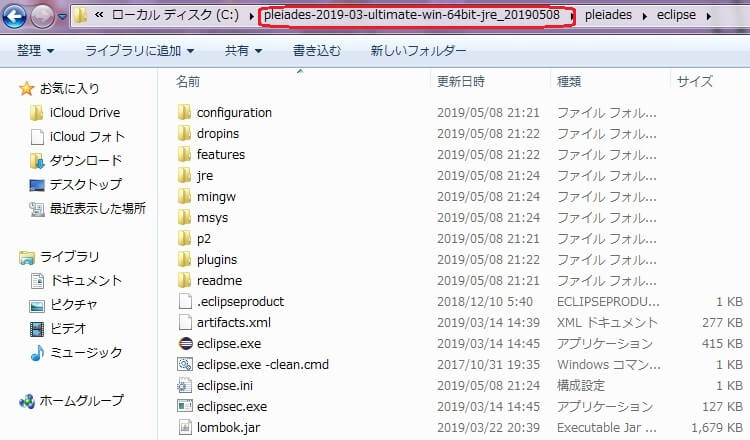Choose 書き込む in the toolbar
Screen dimensions: 750x440
coord(316,50)
